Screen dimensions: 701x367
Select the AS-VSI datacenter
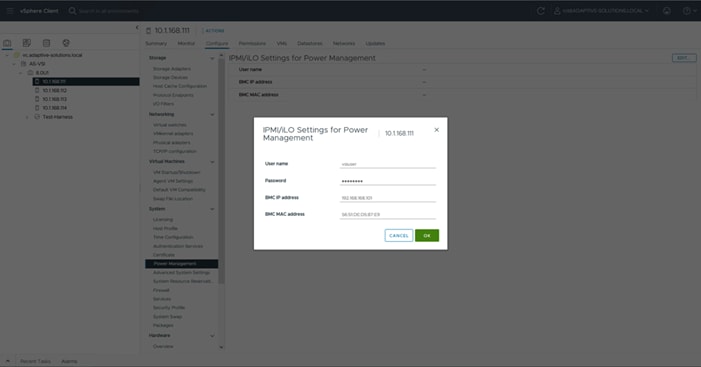(x=37, y=64)
